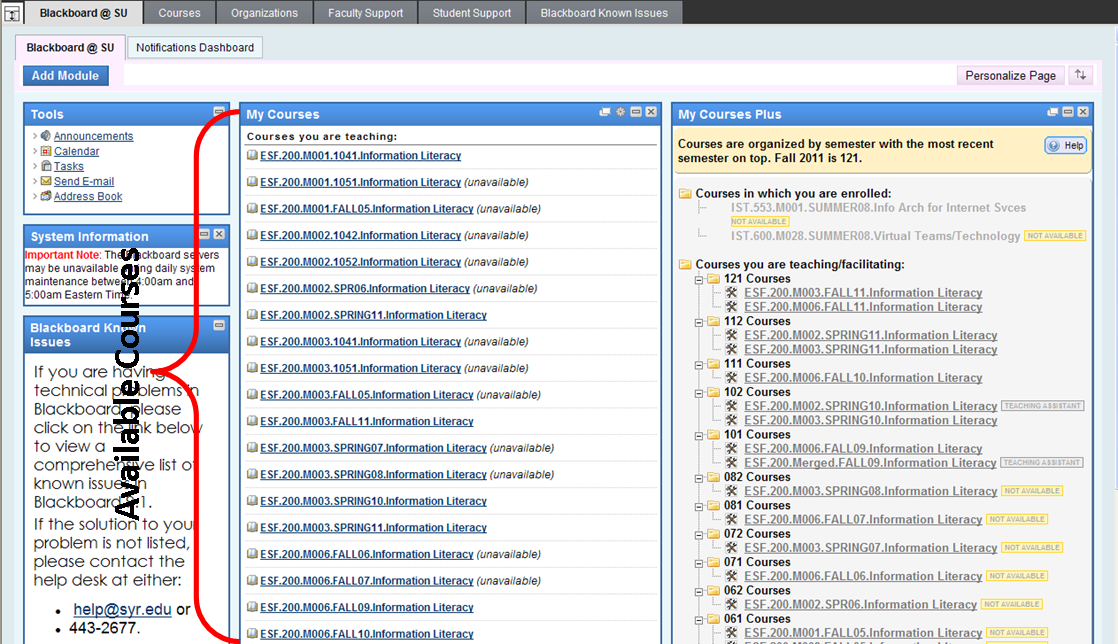The image size is (1118, 644).
Task: Open ESF.200.M002.SPRING10 link in My Courses Plus
Action: pos(871,406)
